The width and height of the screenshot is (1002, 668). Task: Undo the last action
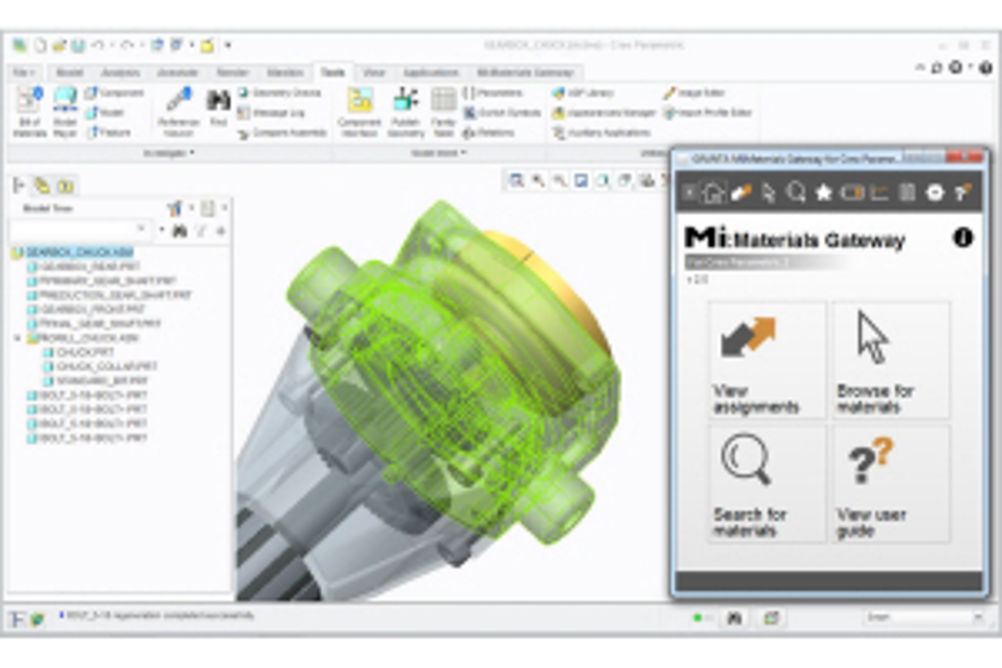98,45
